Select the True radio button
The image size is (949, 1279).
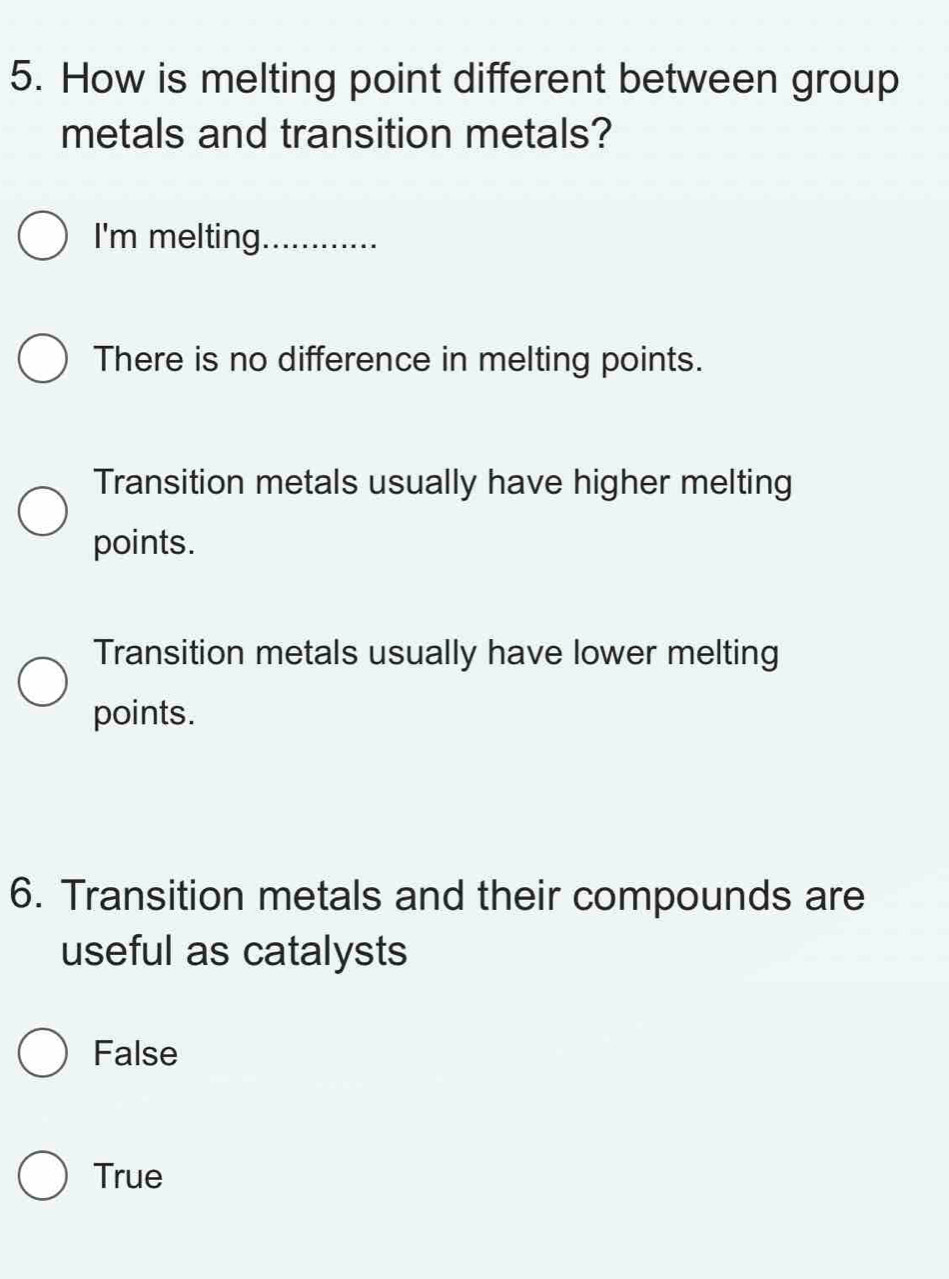[x=41, y=1176]
